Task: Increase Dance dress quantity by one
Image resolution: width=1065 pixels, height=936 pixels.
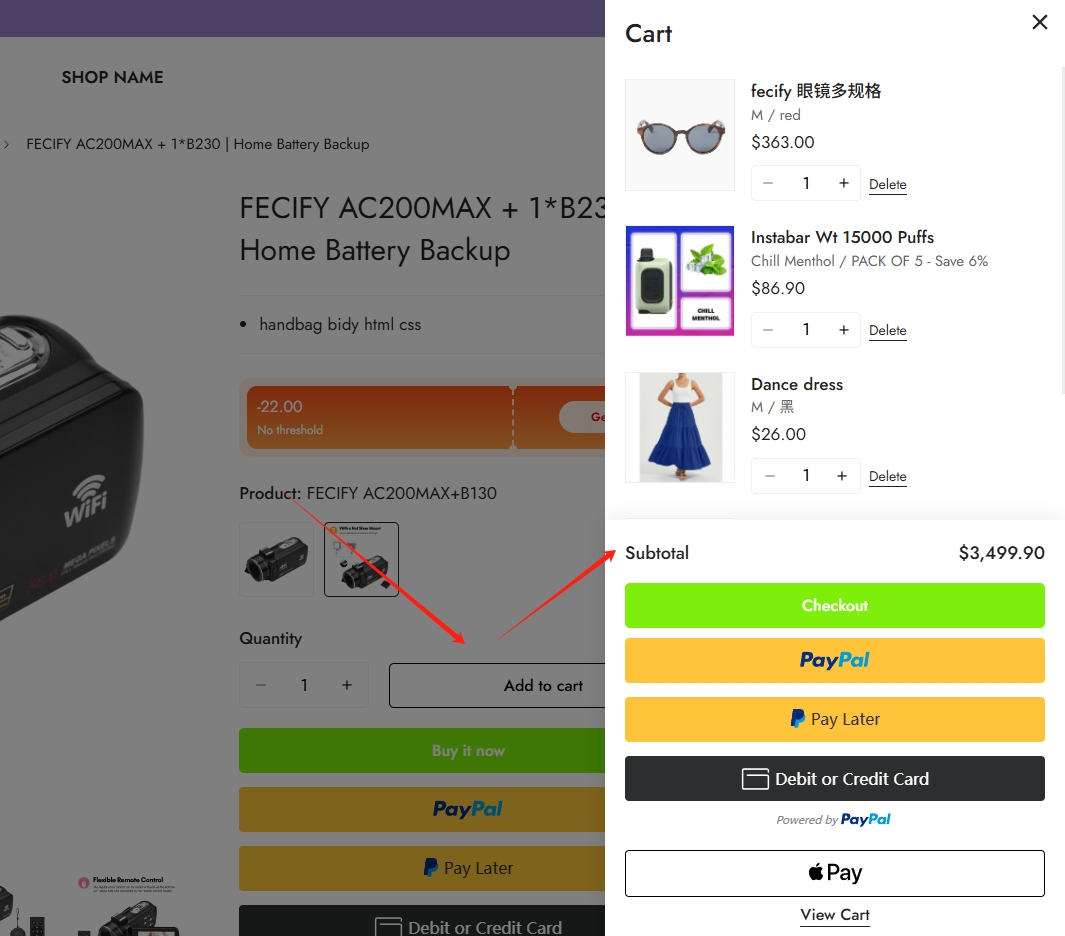Action: tap(843, 476)
